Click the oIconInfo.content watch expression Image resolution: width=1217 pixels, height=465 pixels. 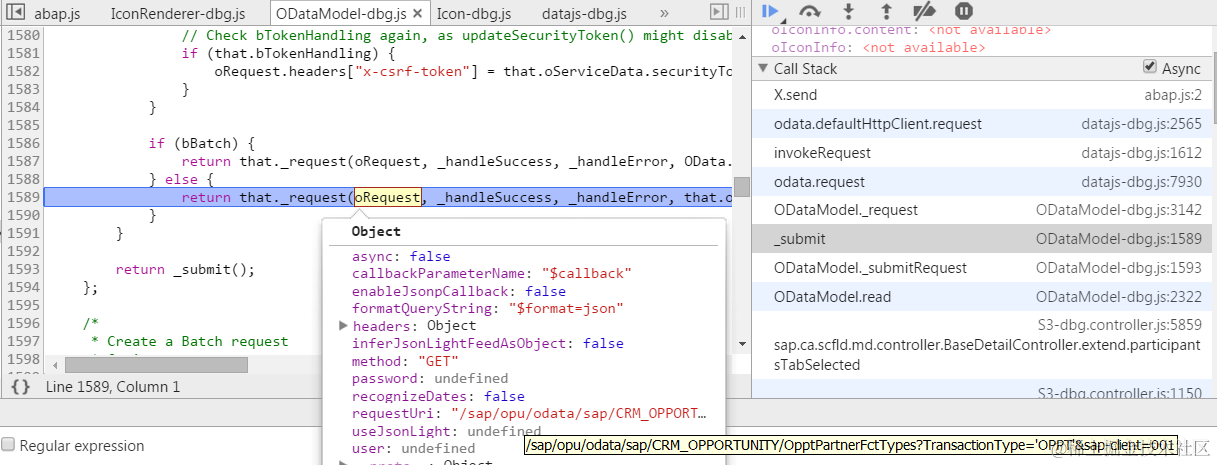coord(911,30)
